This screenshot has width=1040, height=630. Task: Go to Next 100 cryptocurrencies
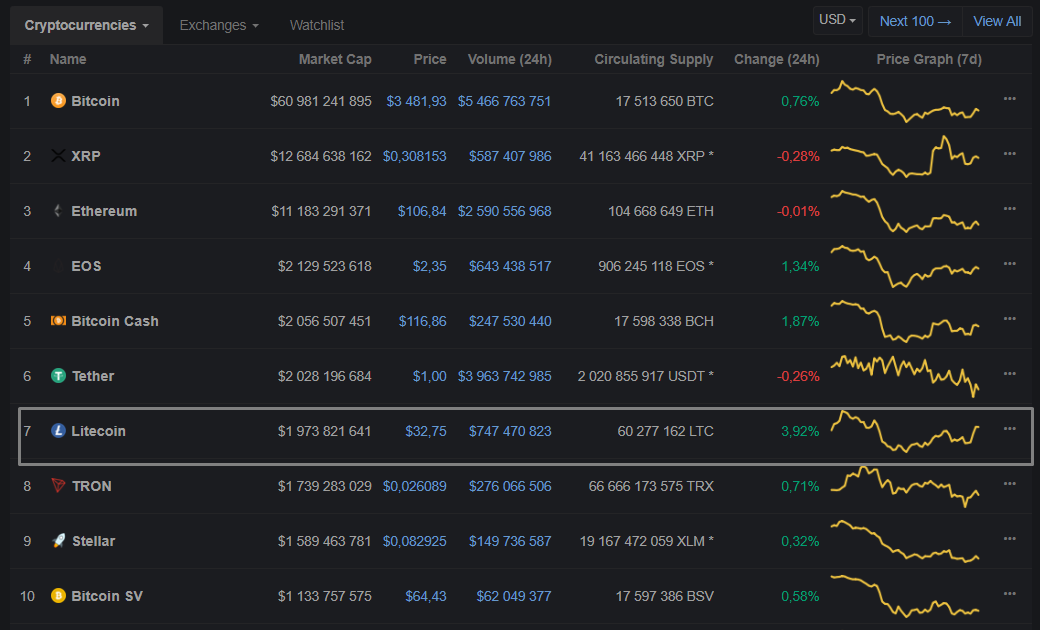coord(915,21)
